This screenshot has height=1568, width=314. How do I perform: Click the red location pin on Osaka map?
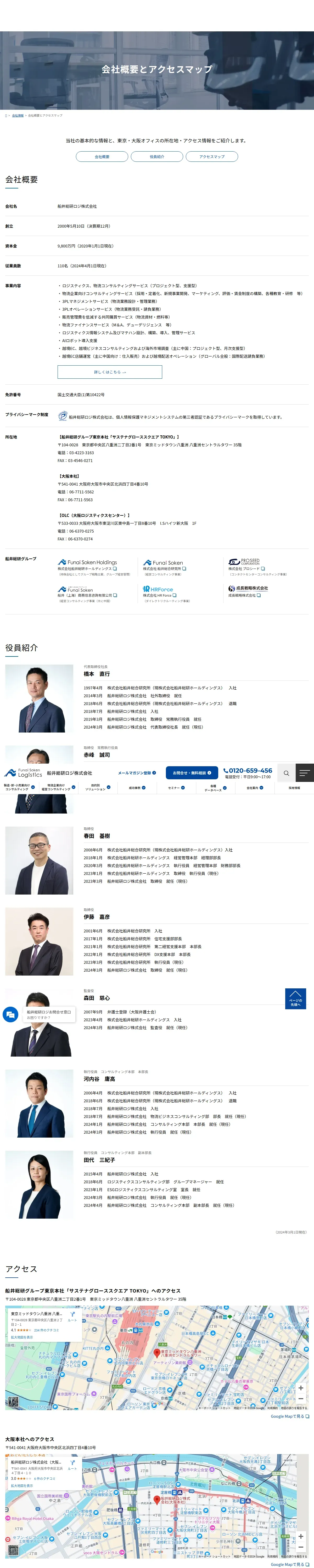coord(157,1500)
